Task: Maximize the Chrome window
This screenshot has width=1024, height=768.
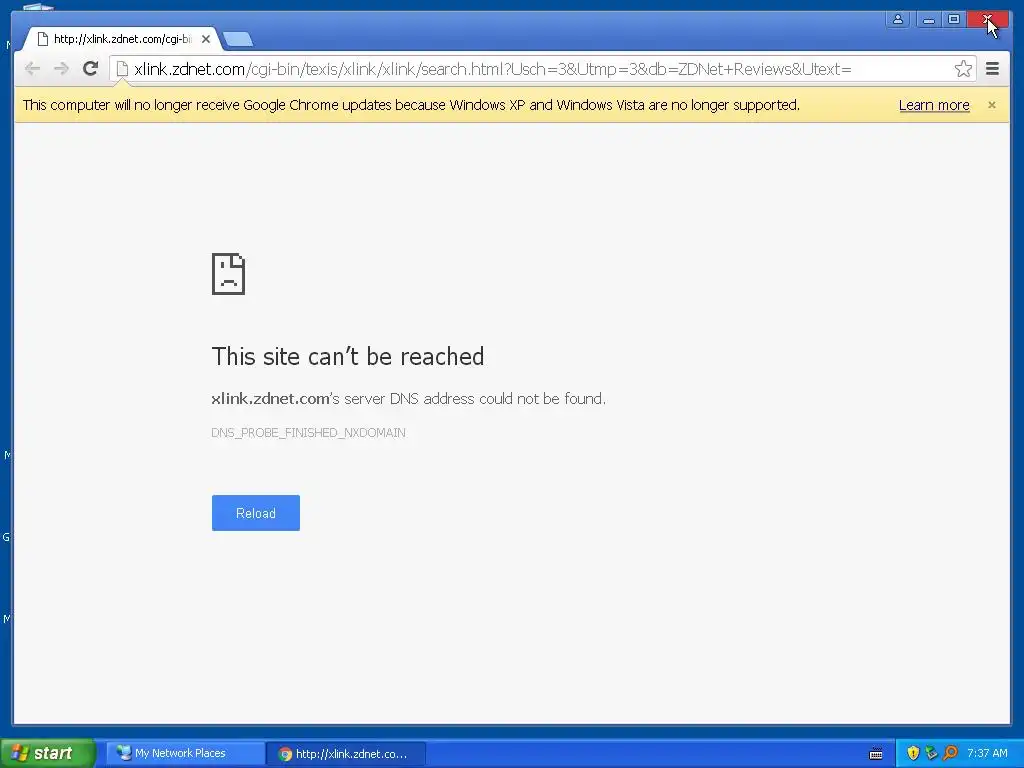Action: [x=953, y=20]
